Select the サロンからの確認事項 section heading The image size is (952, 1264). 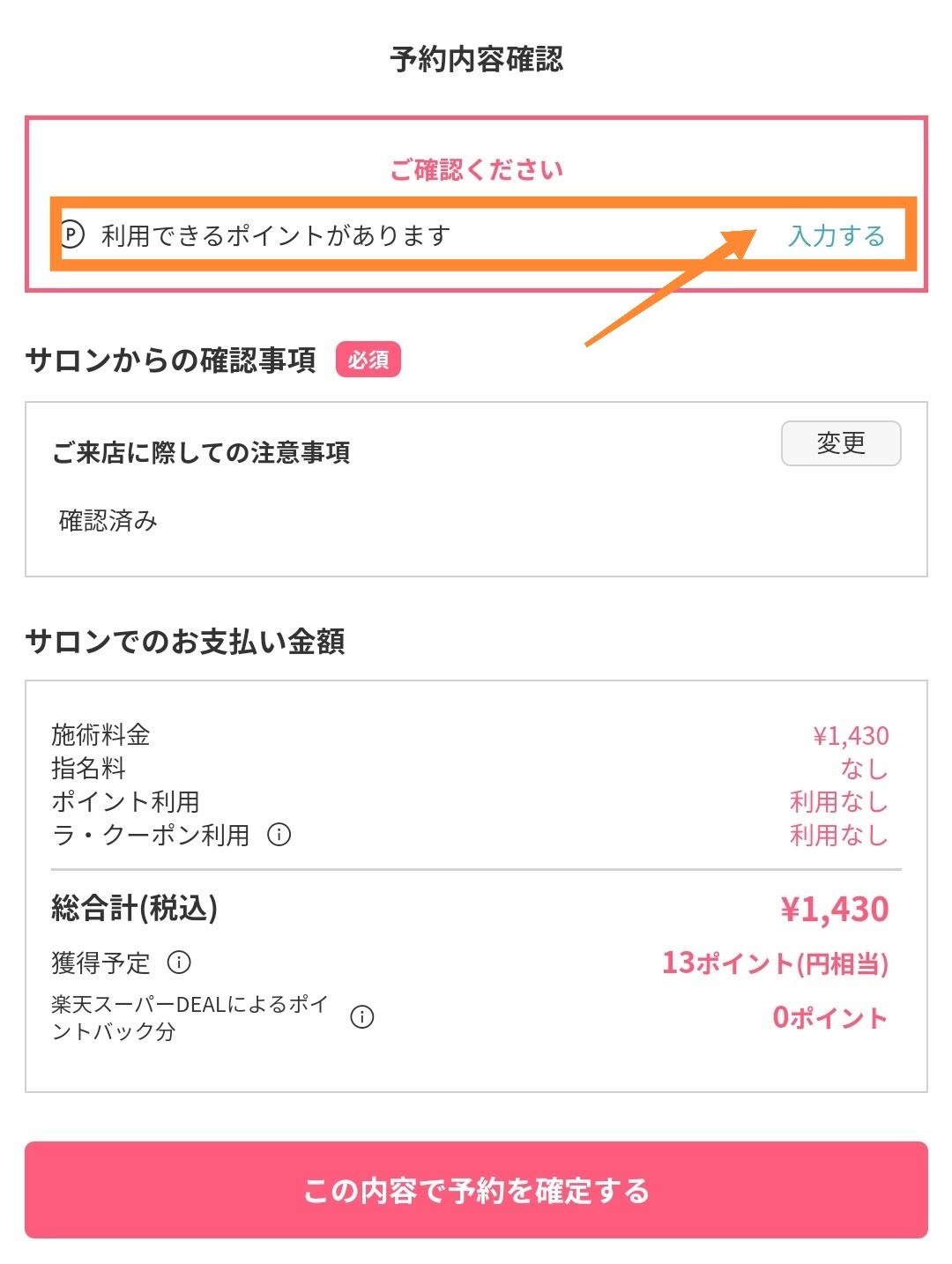pyautogui.click(x=170, y=360)
